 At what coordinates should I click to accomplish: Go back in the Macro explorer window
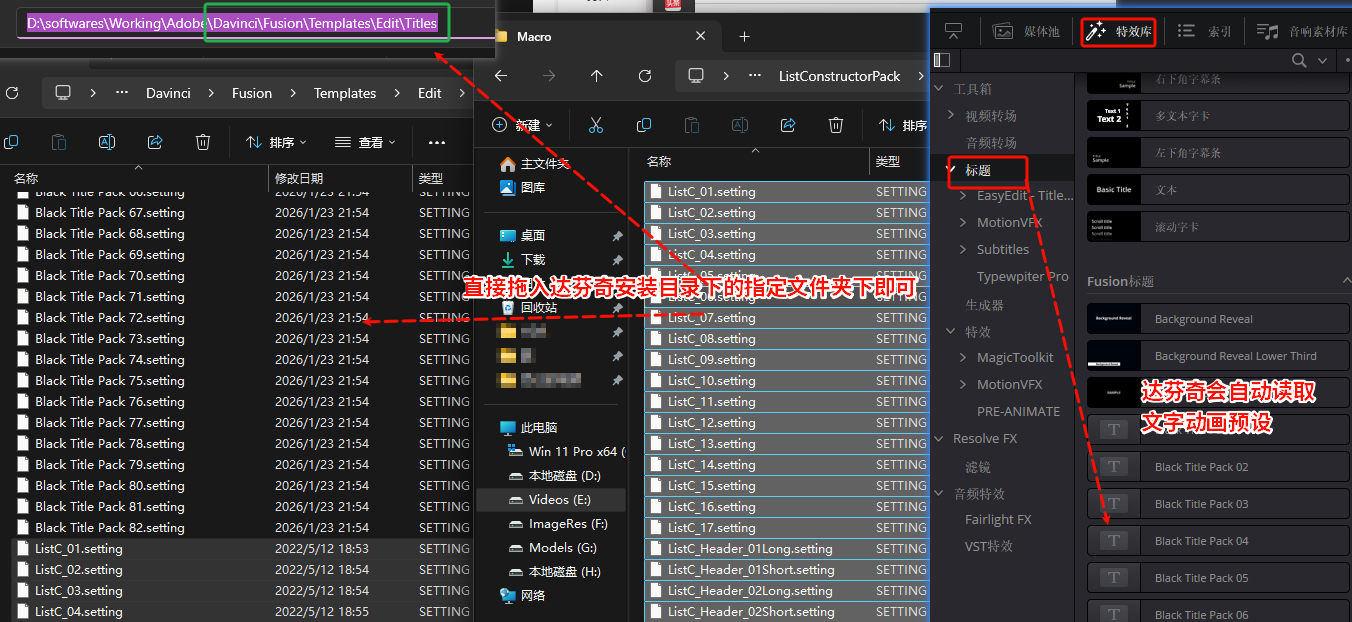point(501,76)
